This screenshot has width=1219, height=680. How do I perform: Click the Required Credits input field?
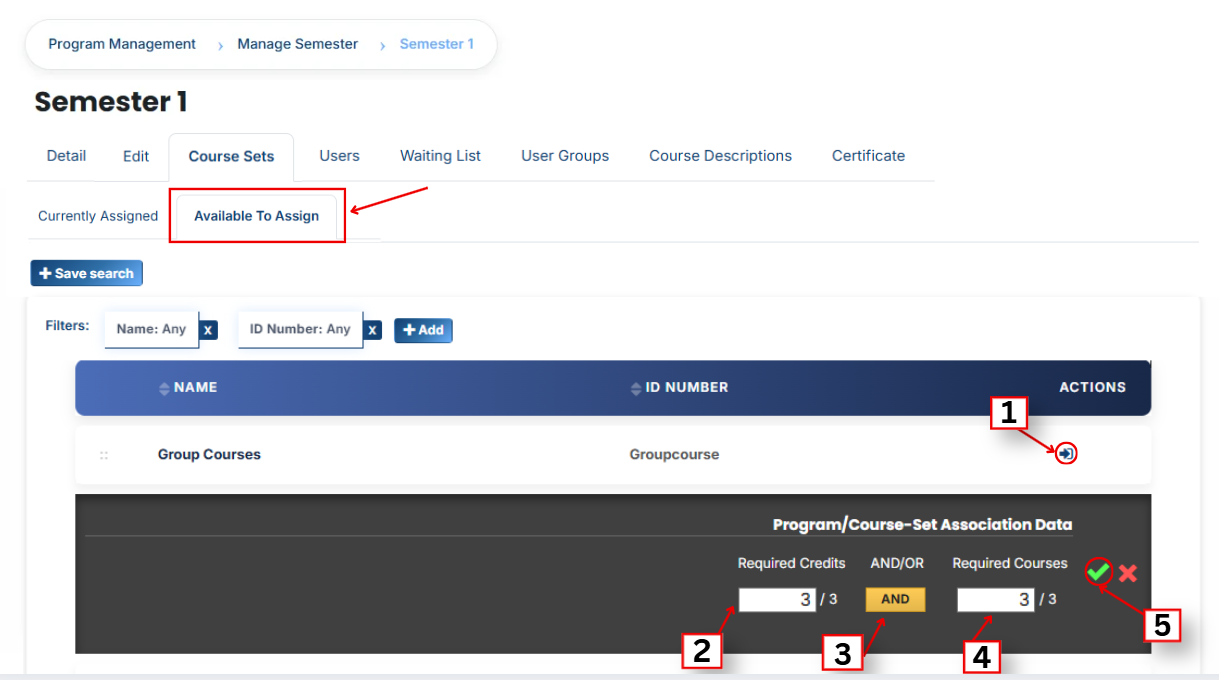(778, 599)
